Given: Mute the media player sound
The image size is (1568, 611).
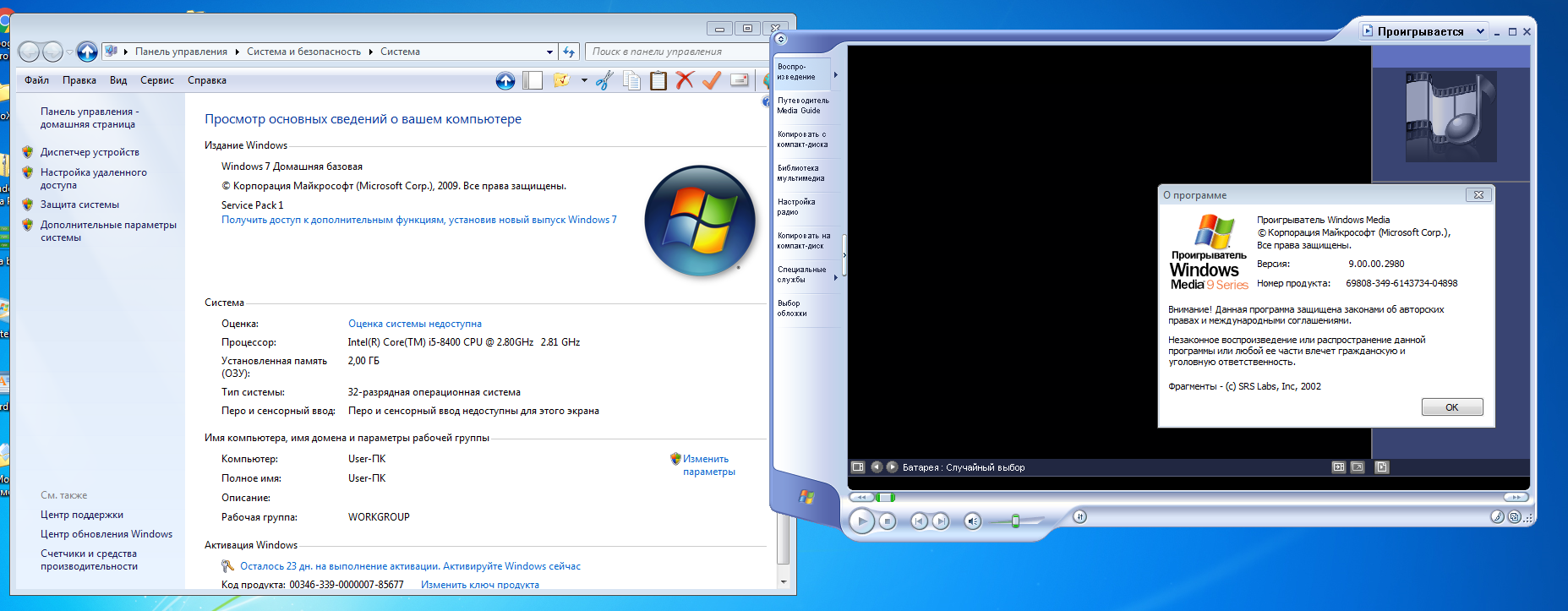Looking at the screenshot, I should (x=972, y=521).
